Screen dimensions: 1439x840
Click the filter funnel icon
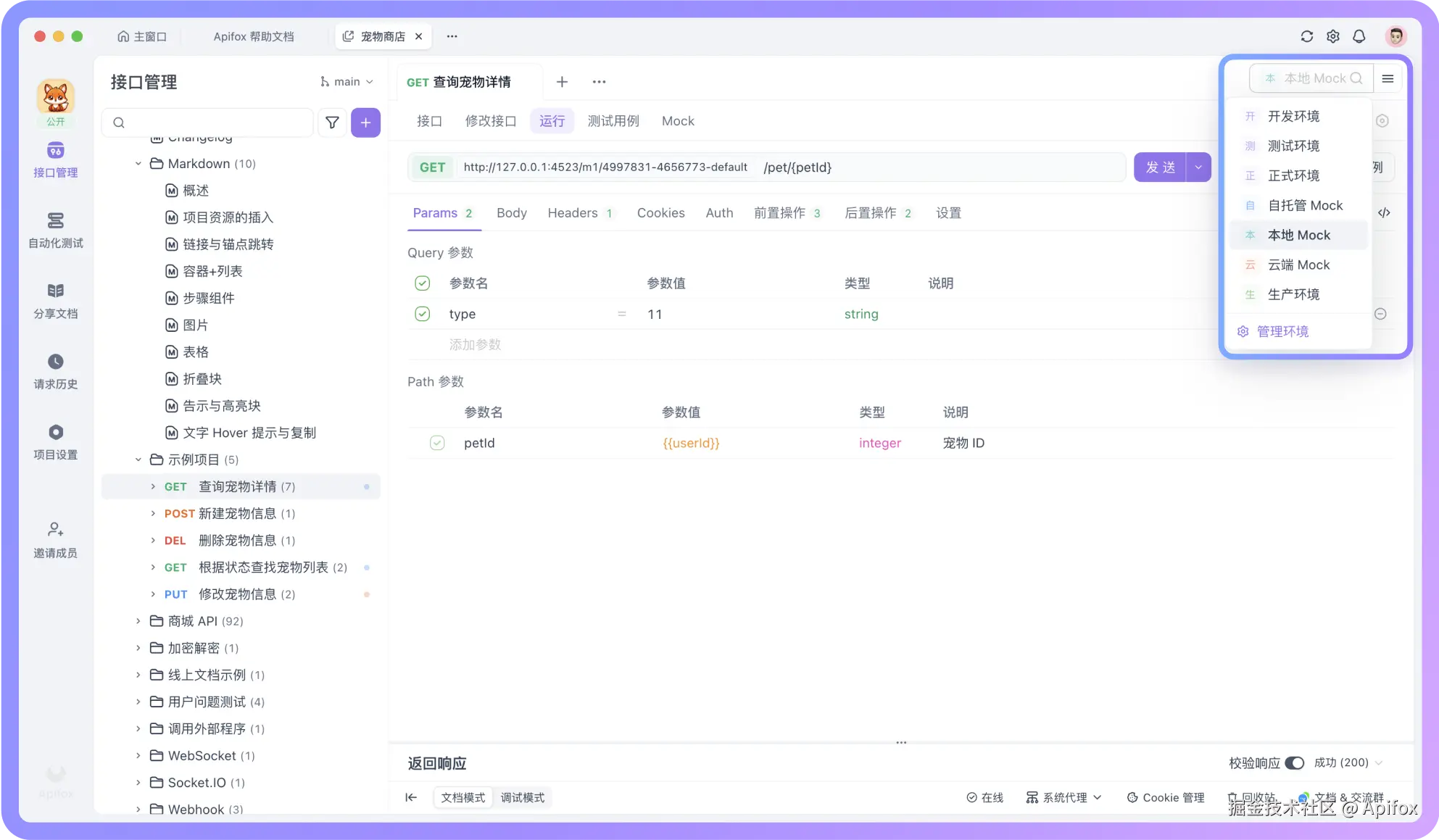click(x=332, y=122)
